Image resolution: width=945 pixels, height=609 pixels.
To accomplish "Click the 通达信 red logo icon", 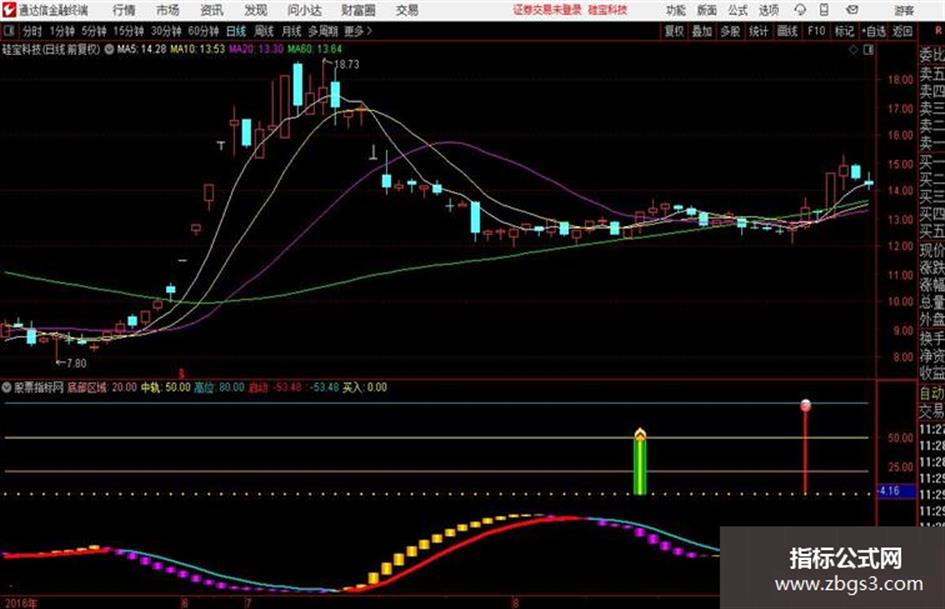I will tap(8, 10).
